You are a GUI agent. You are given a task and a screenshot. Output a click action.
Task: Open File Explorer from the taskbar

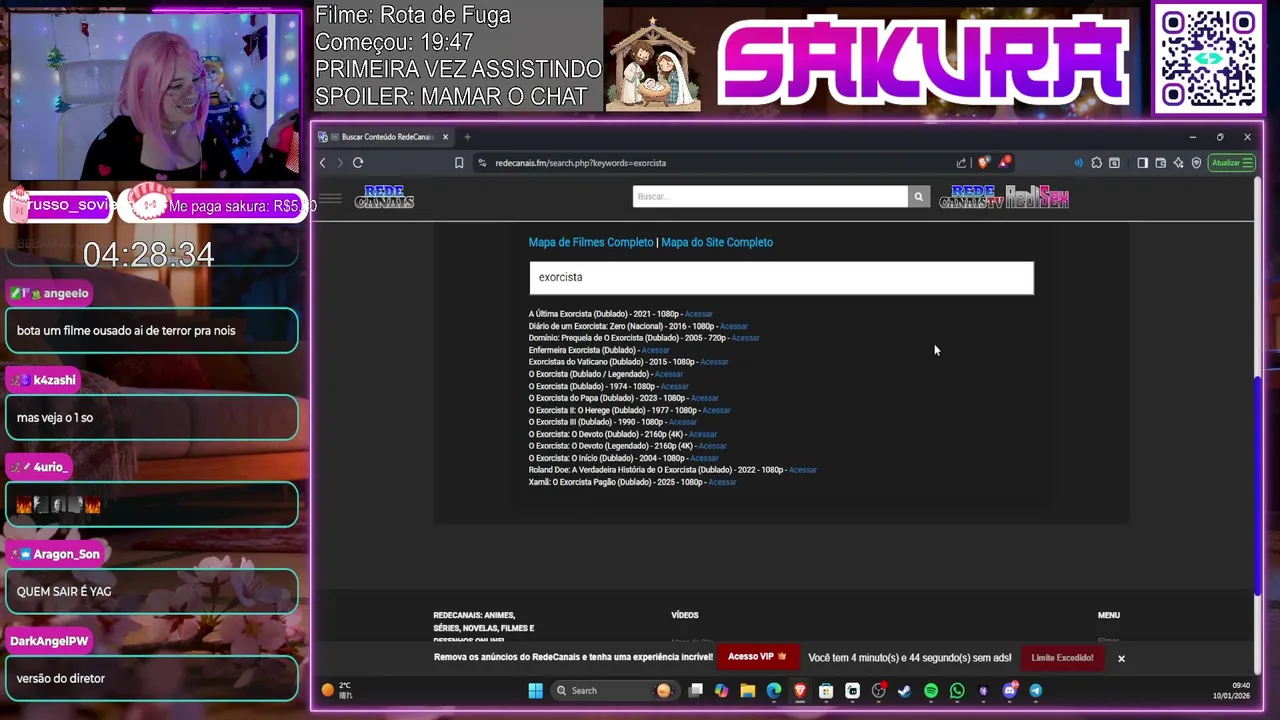[748, 691]
